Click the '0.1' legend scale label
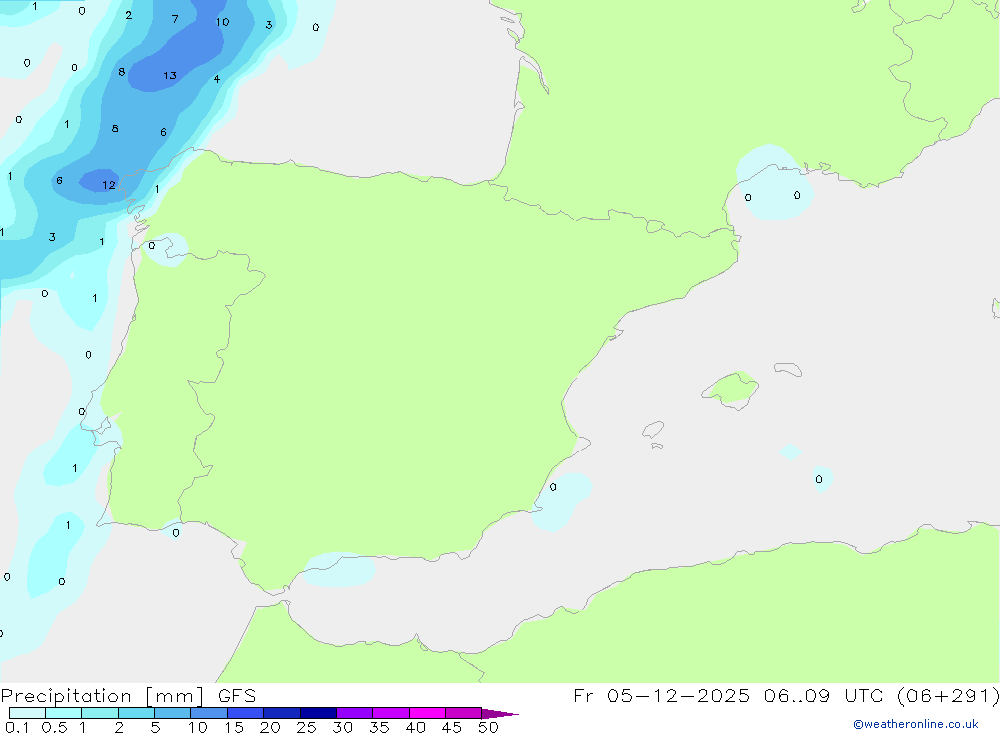The image size is (1000, 733). pos(17,727)
